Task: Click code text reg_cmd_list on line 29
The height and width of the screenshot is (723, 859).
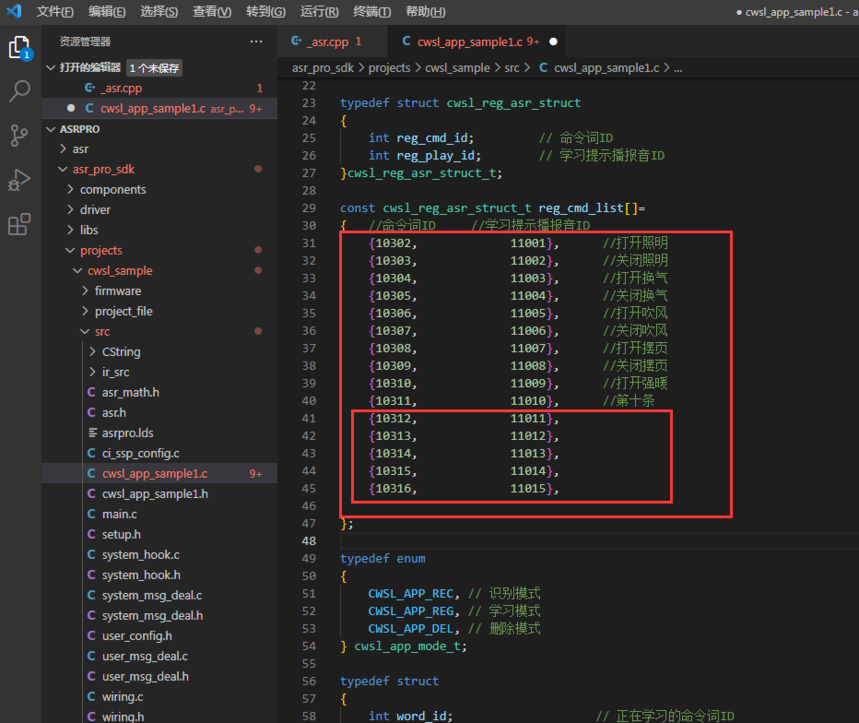Action: pos(581,208)
